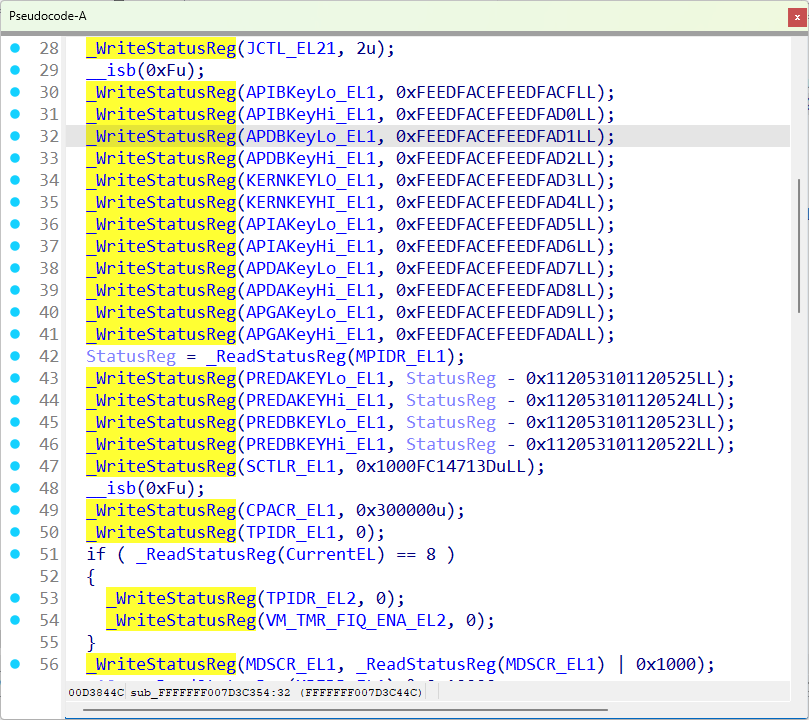Click breakpoint dot beside line 51
Viewport: 809px width, 720px height.
pyautogui.click(x=15, y=554)
